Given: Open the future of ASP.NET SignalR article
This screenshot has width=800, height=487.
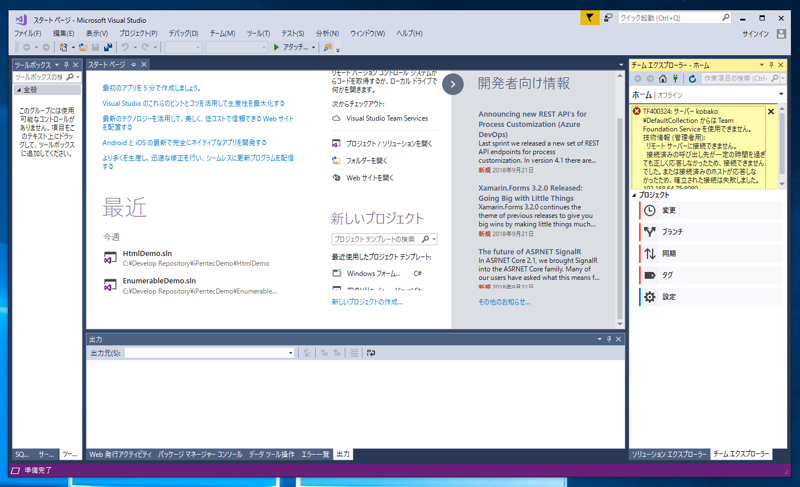Looking at the screenshot, I should coord(530,251).
